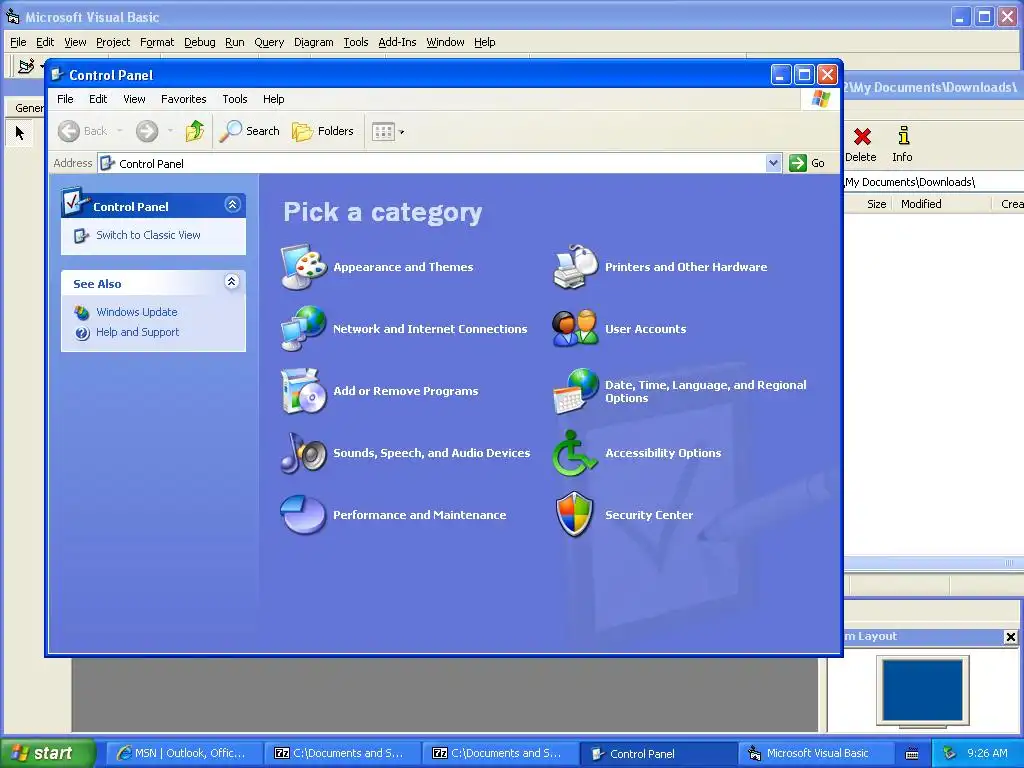Click the Up folder toolbar icon
This screenshot has height=768, width=1024.
click(x=195, y=131)
